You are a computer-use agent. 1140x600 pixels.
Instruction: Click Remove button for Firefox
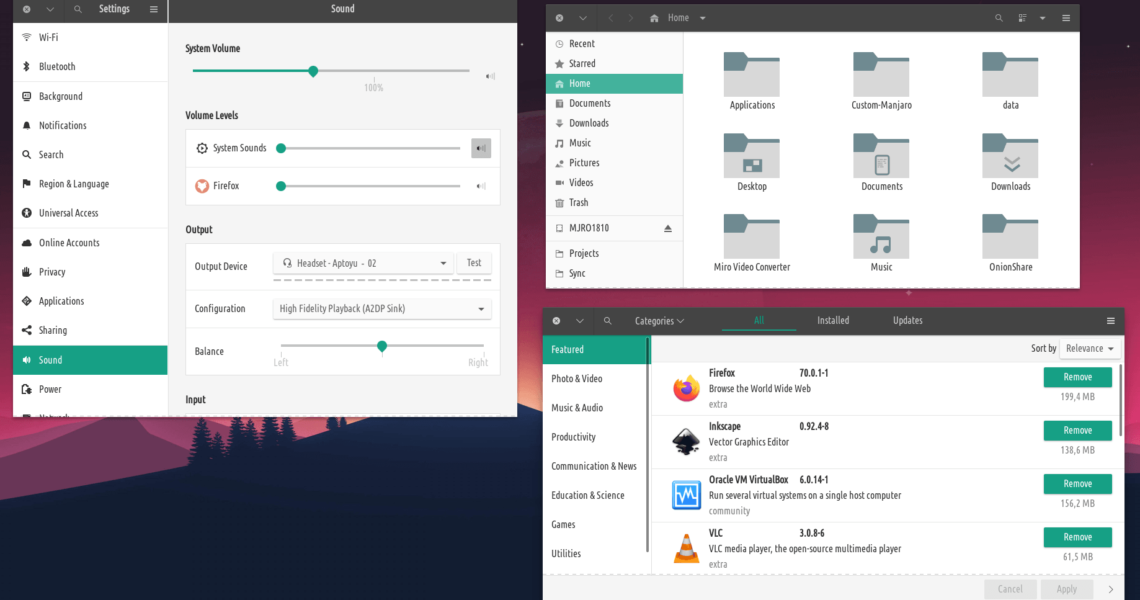click(x=1077, y=377)
